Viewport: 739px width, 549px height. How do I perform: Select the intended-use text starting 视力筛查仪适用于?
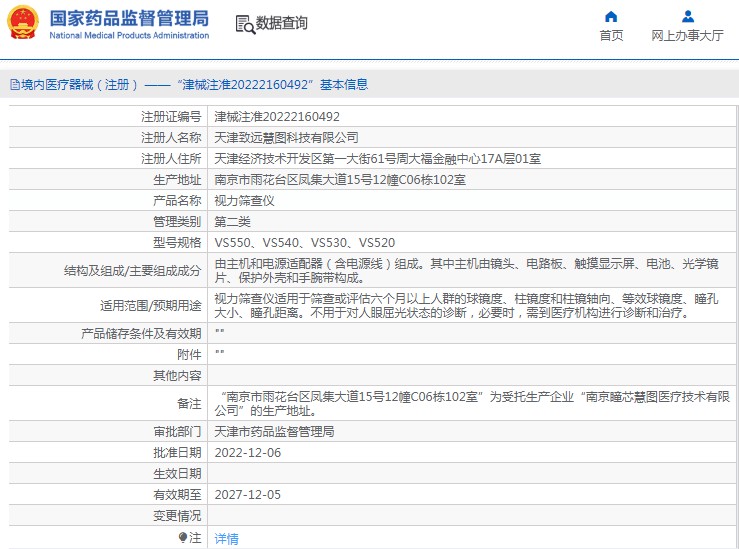click(x=467, y=305)
